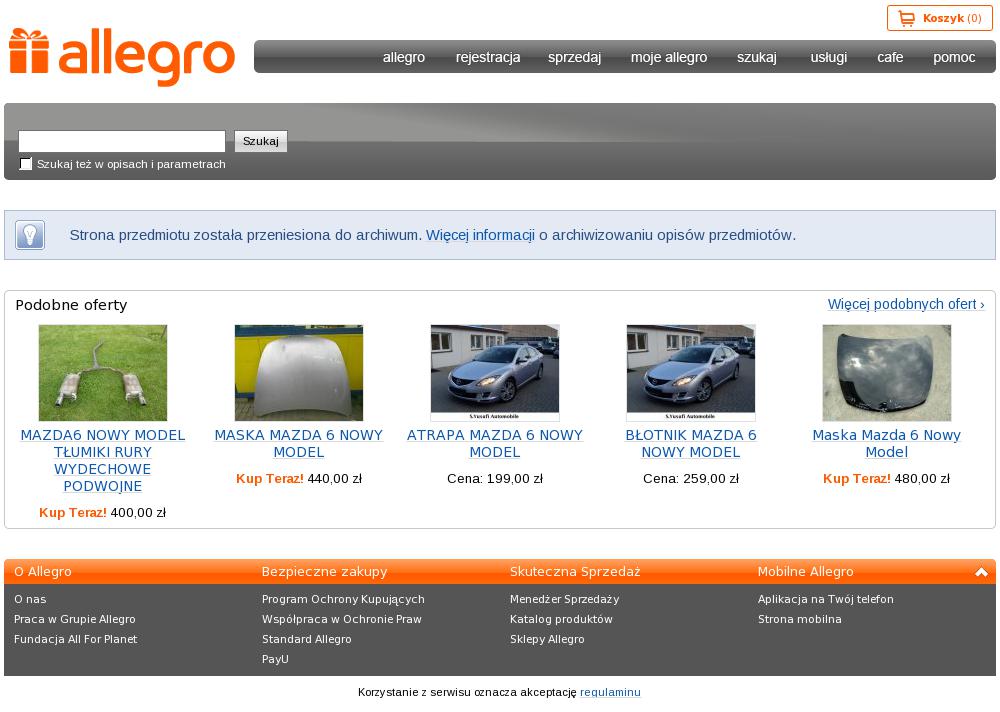The width and height of the screenshot is (1000, 712).
Task: Open ATRAPA MAZDA 6 NOWY MODEL offer
Action: (495, 443)
